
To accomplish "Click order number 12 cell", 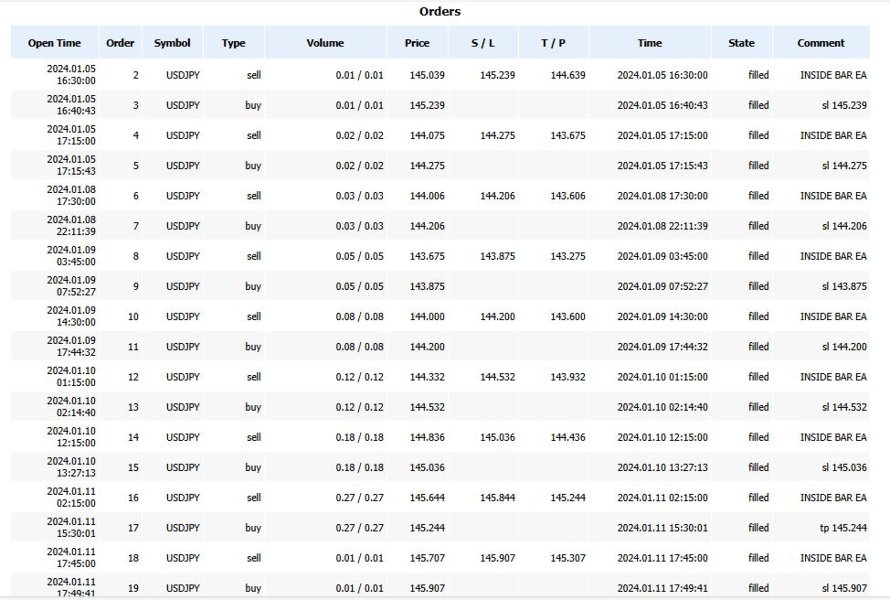I will 134,377.
